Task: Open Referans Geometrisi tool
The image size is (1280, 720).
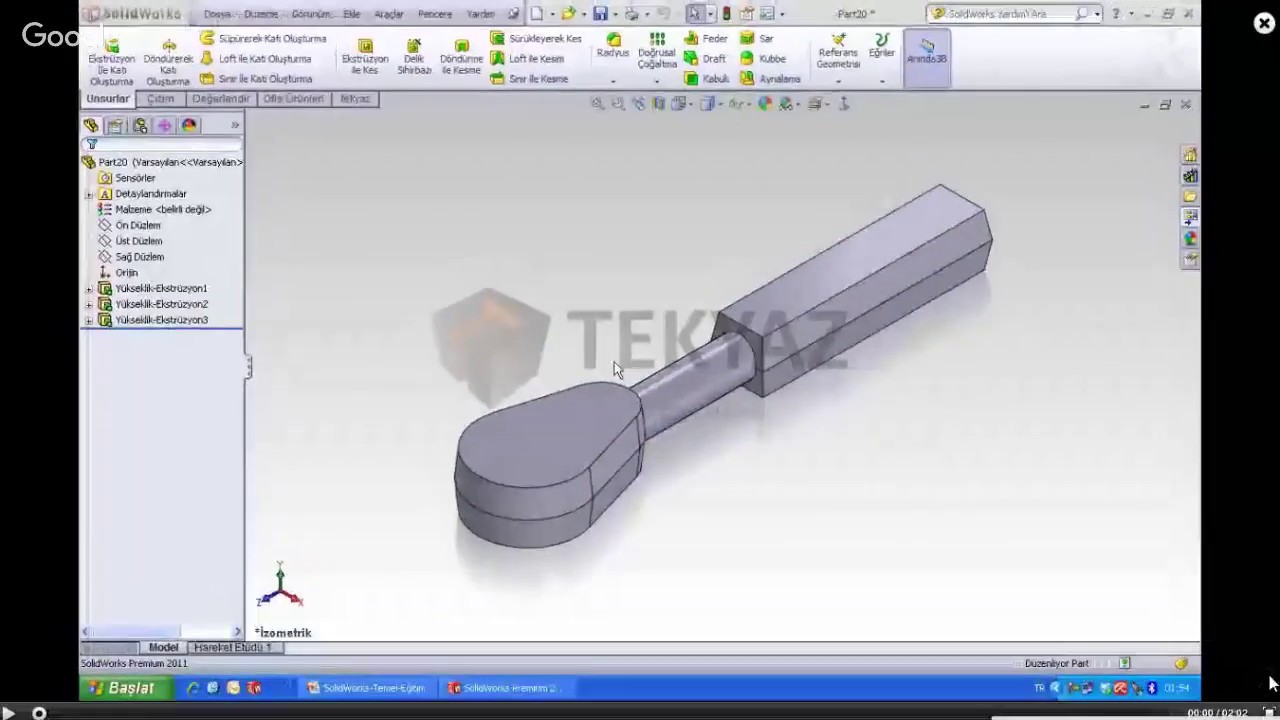Action: 838,51
